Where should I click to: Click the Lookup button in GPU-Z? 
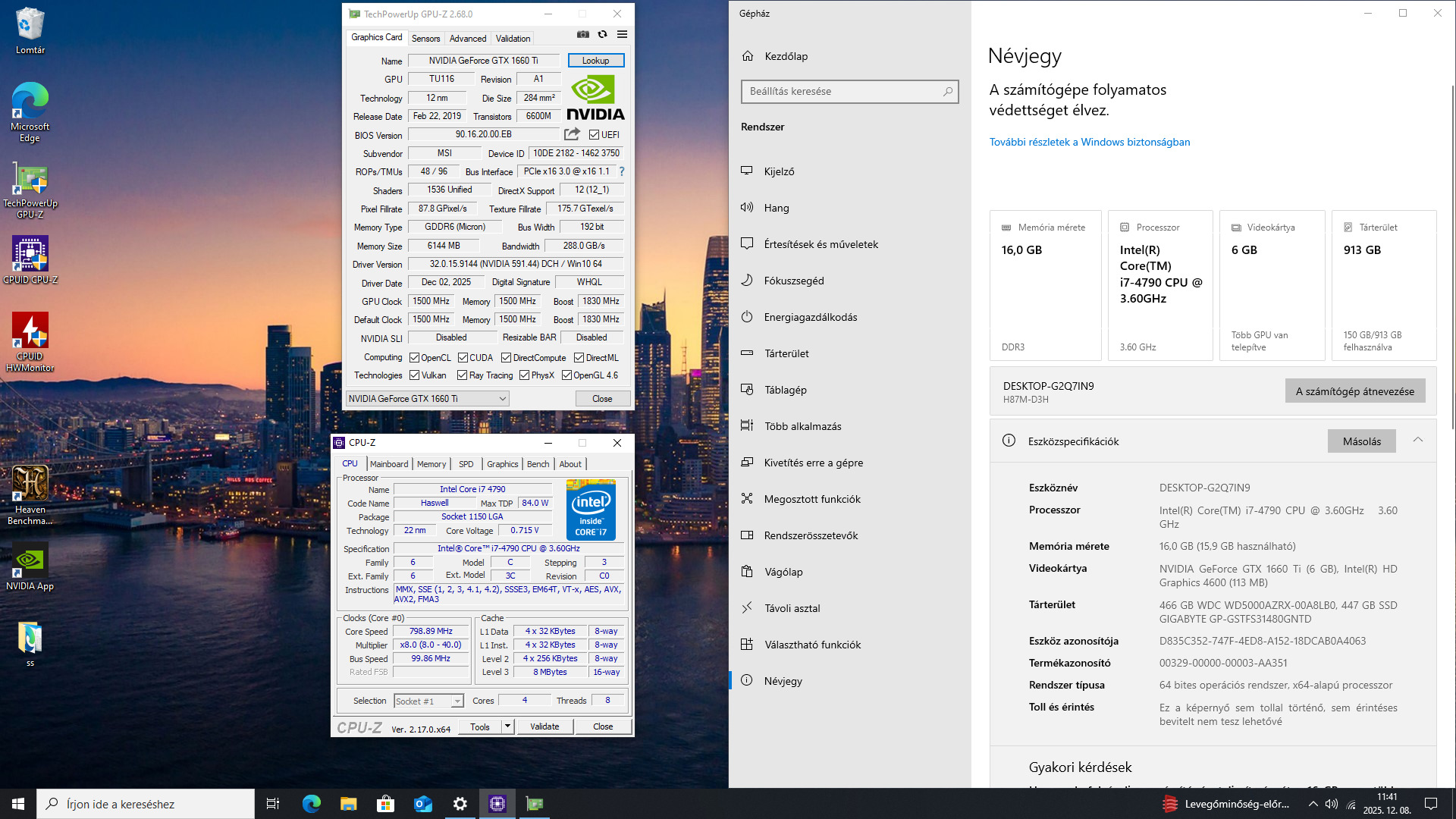pyautogui.click(x=595, y=61)
